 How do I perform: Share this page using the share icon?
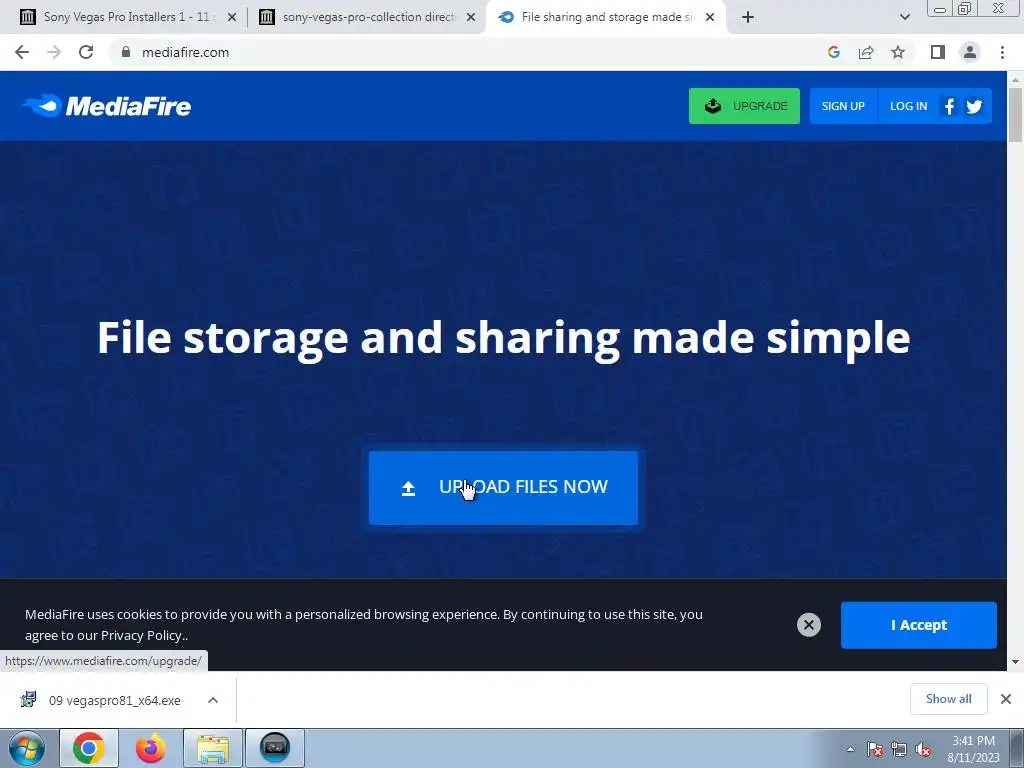[866, 52]
